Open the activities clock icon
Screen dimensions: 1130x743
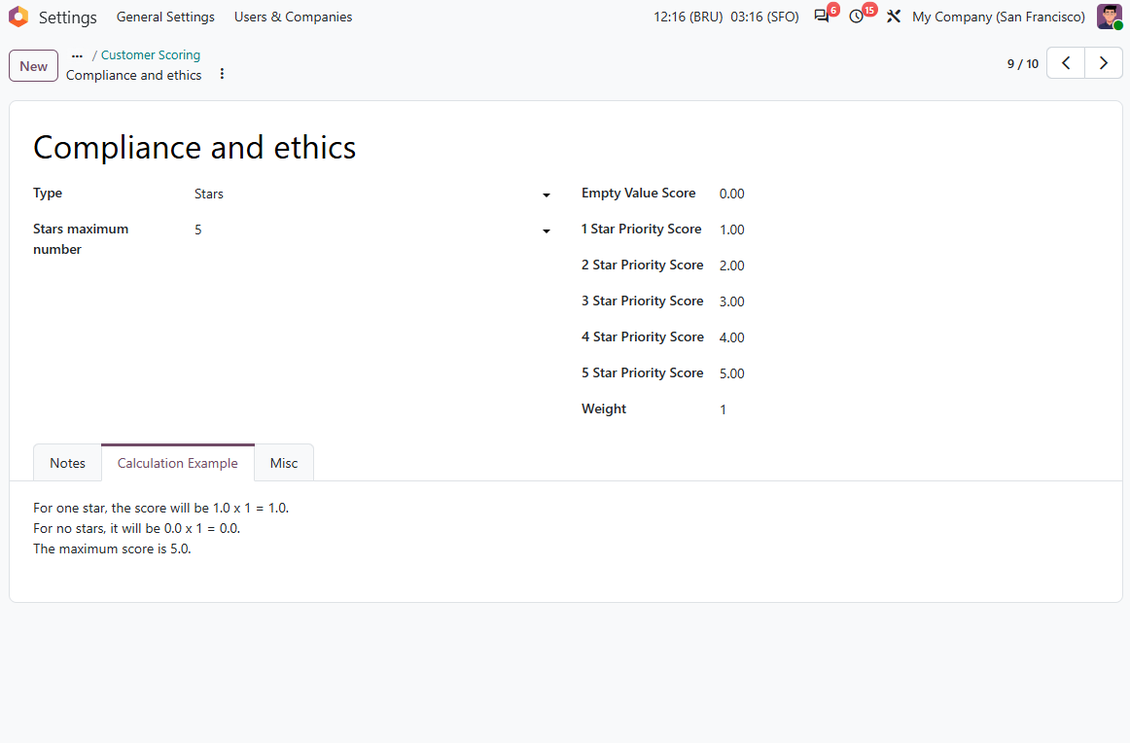tap(856, 16)
